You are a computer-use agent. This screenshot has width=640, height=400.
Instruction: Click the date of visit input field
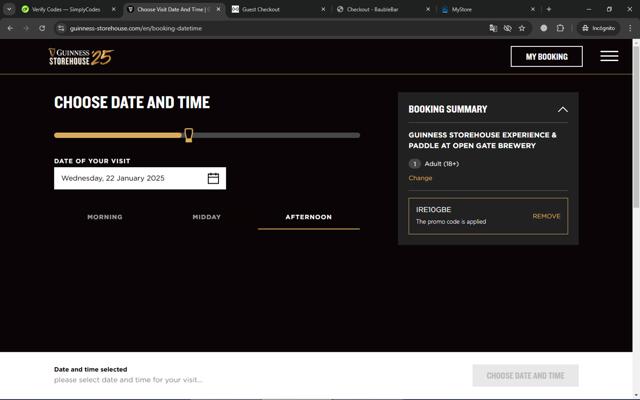[x=140, y=178]
